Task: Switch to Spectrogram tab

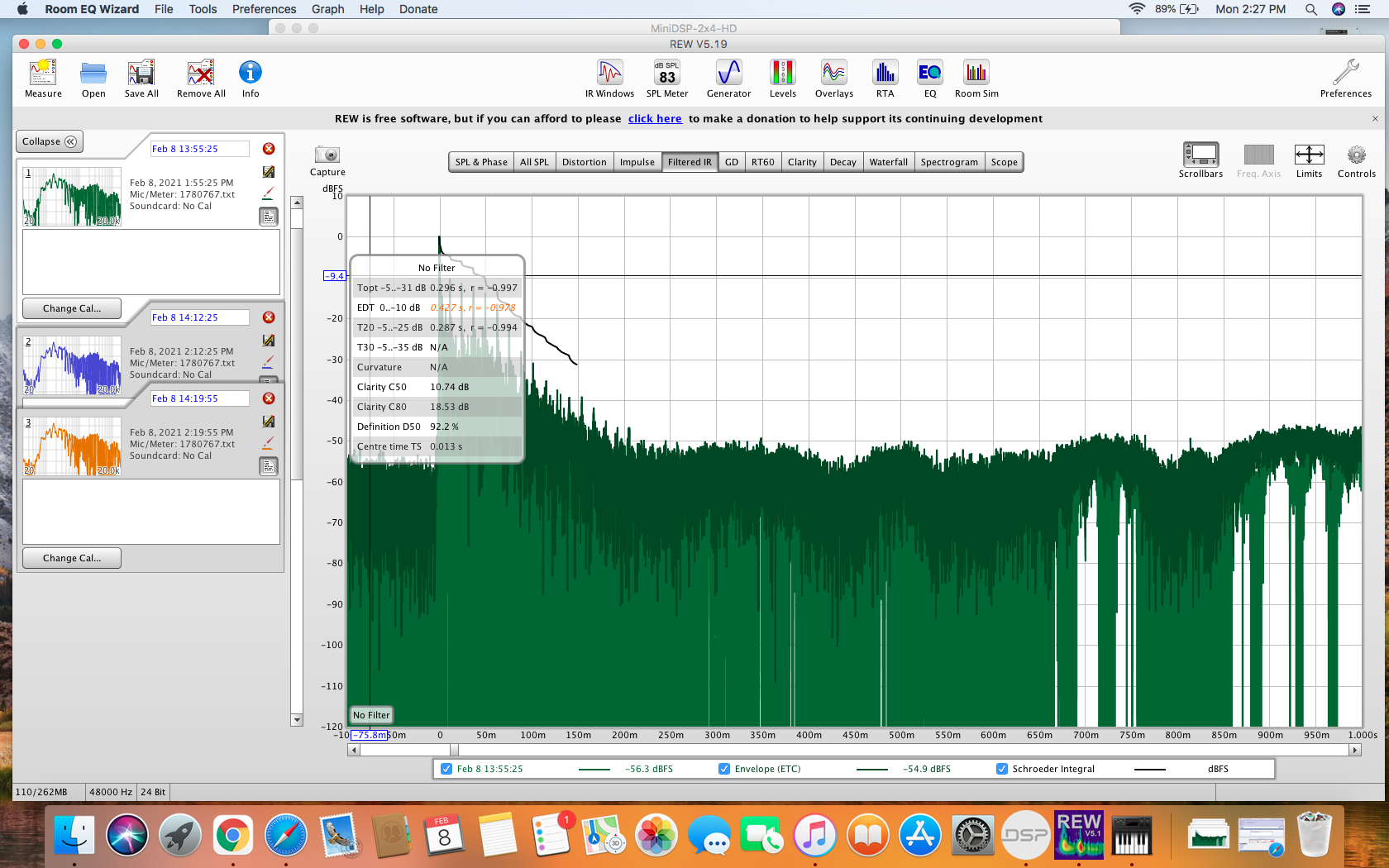Action: pos(949,162)
